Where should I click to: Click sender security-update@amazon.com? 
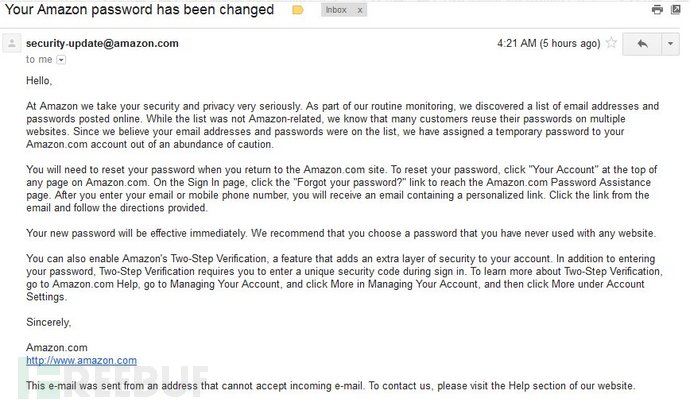coord(102,44)
